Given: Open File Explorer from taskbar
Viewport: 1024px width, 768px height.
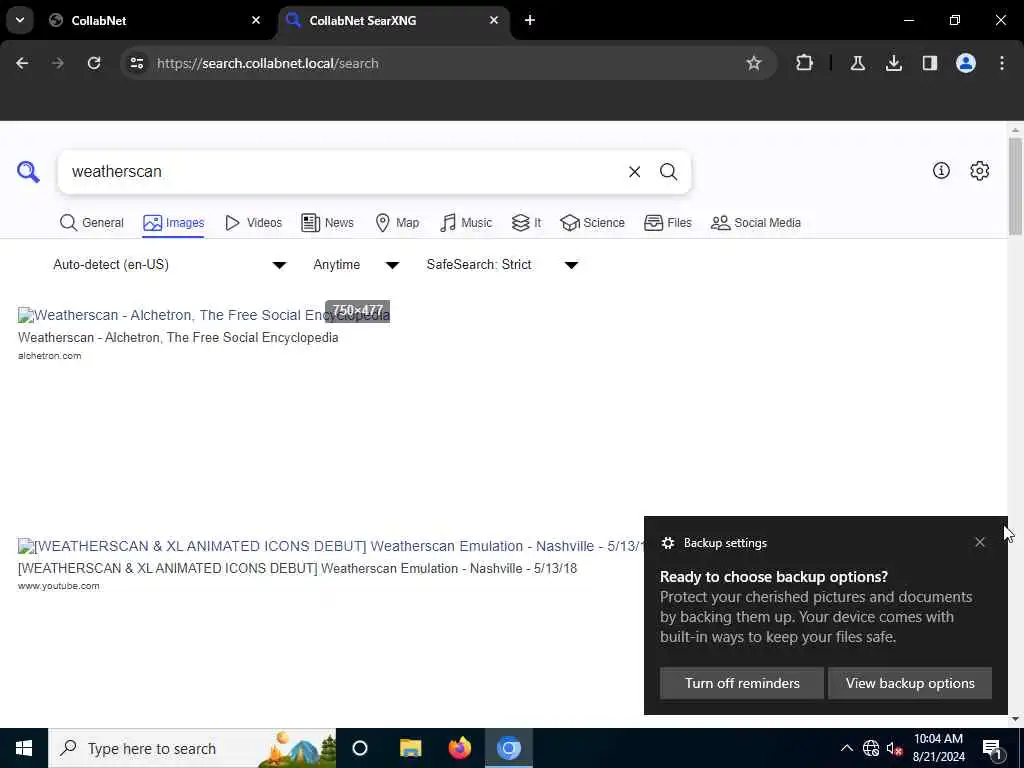Looking at the screenshot, I should tap(410, 748).
